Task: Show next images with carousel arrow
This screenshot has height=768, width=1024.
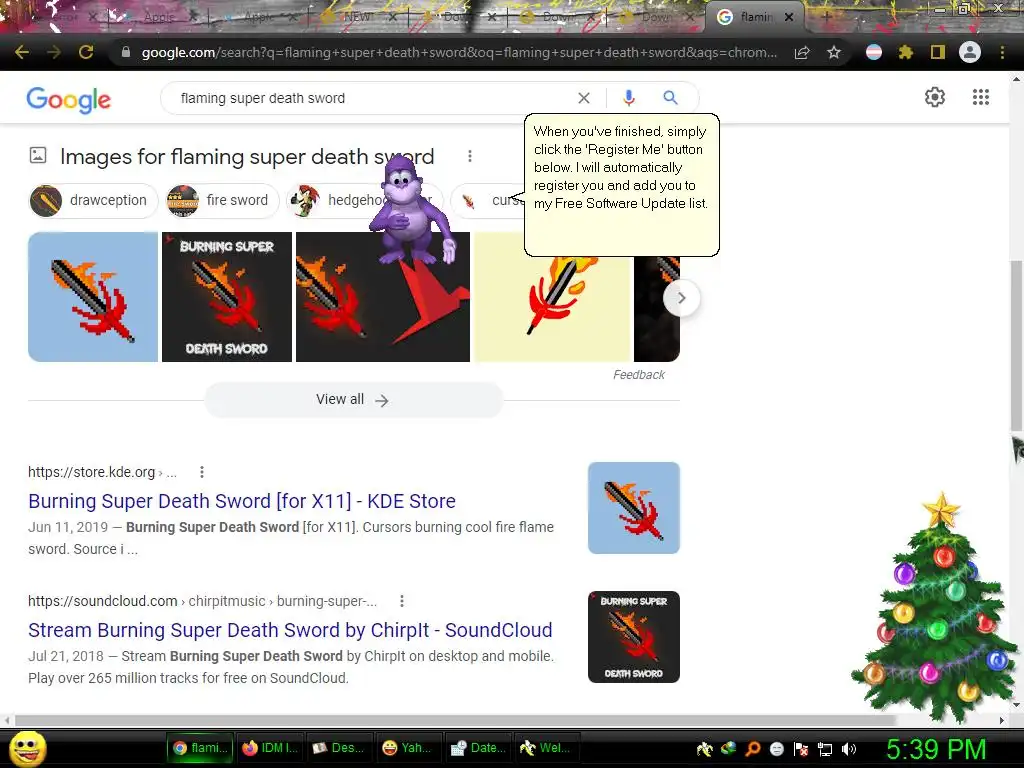Action: tap(681, 298)
